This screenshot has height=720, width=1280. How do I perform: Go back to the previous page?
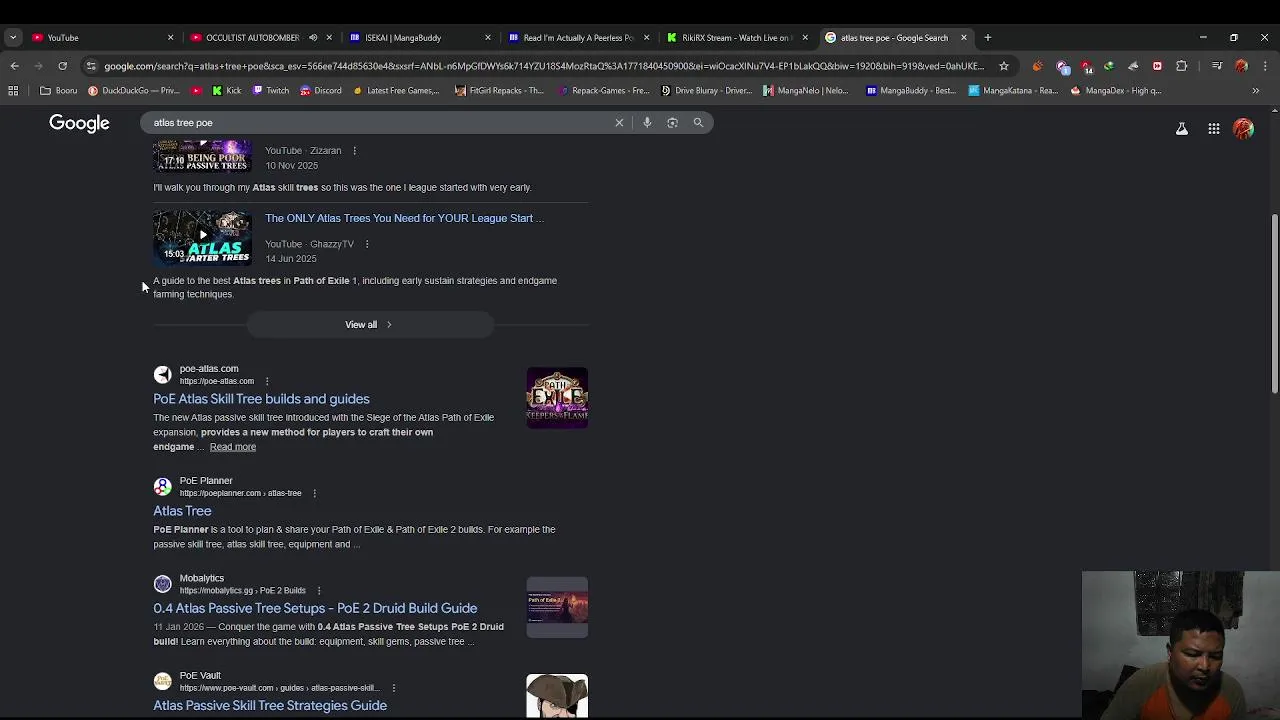[x=14, y=66]
